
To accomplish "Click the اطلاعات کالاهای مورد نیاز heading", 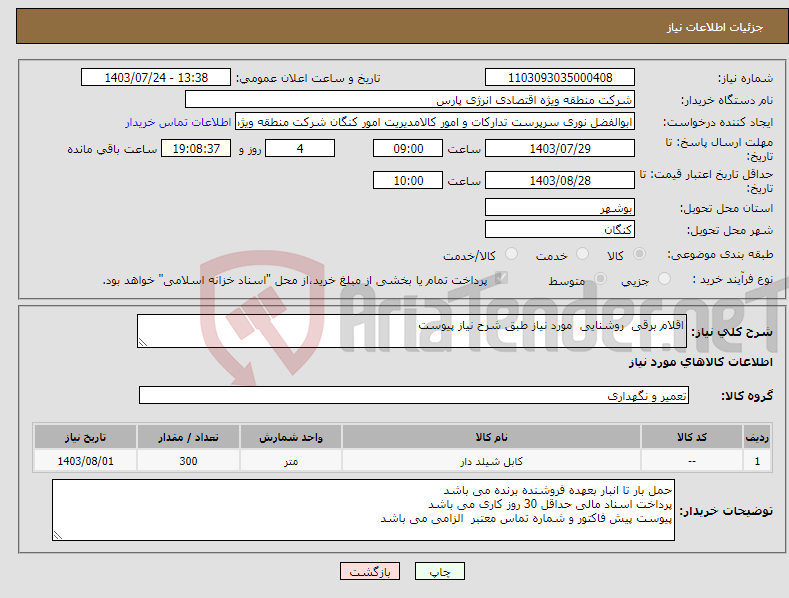I will pos(700,362).
